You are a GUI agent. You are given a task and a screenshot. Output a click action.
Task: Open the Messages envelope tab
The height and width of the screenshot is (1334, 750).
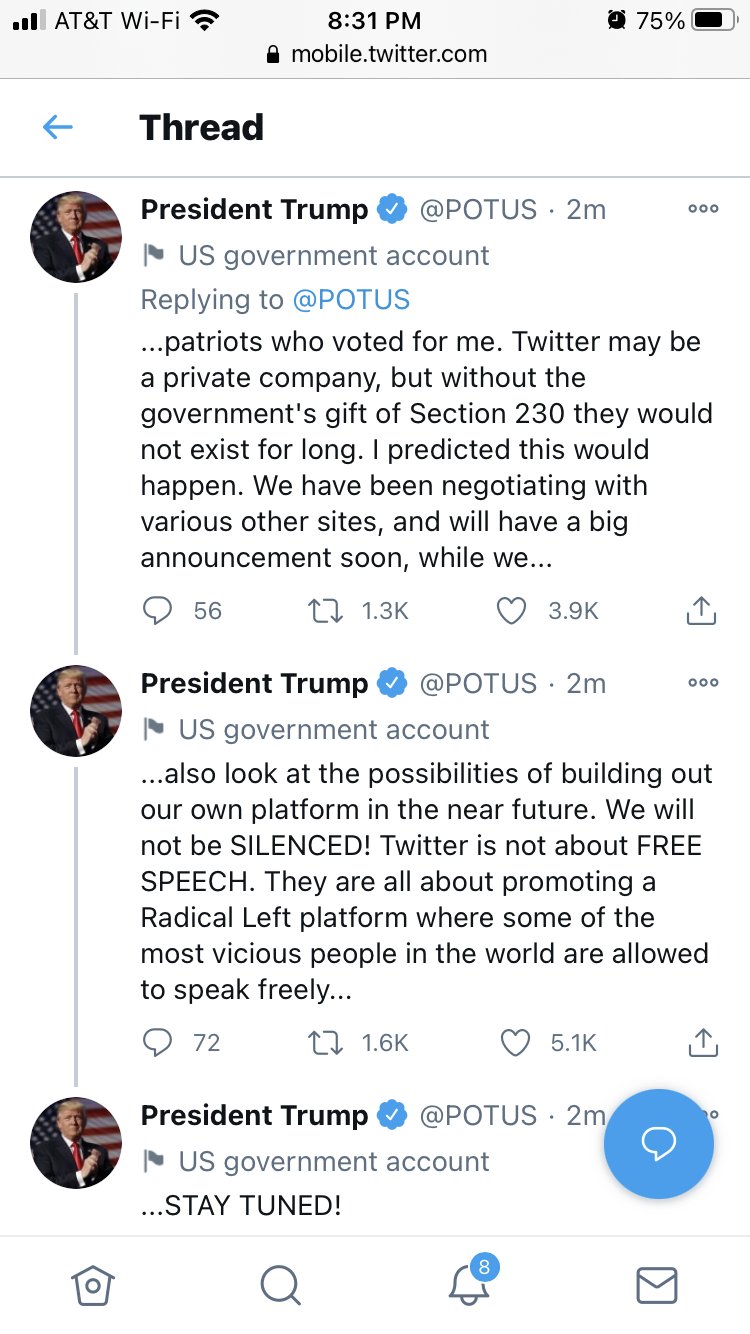(657, 1285)
